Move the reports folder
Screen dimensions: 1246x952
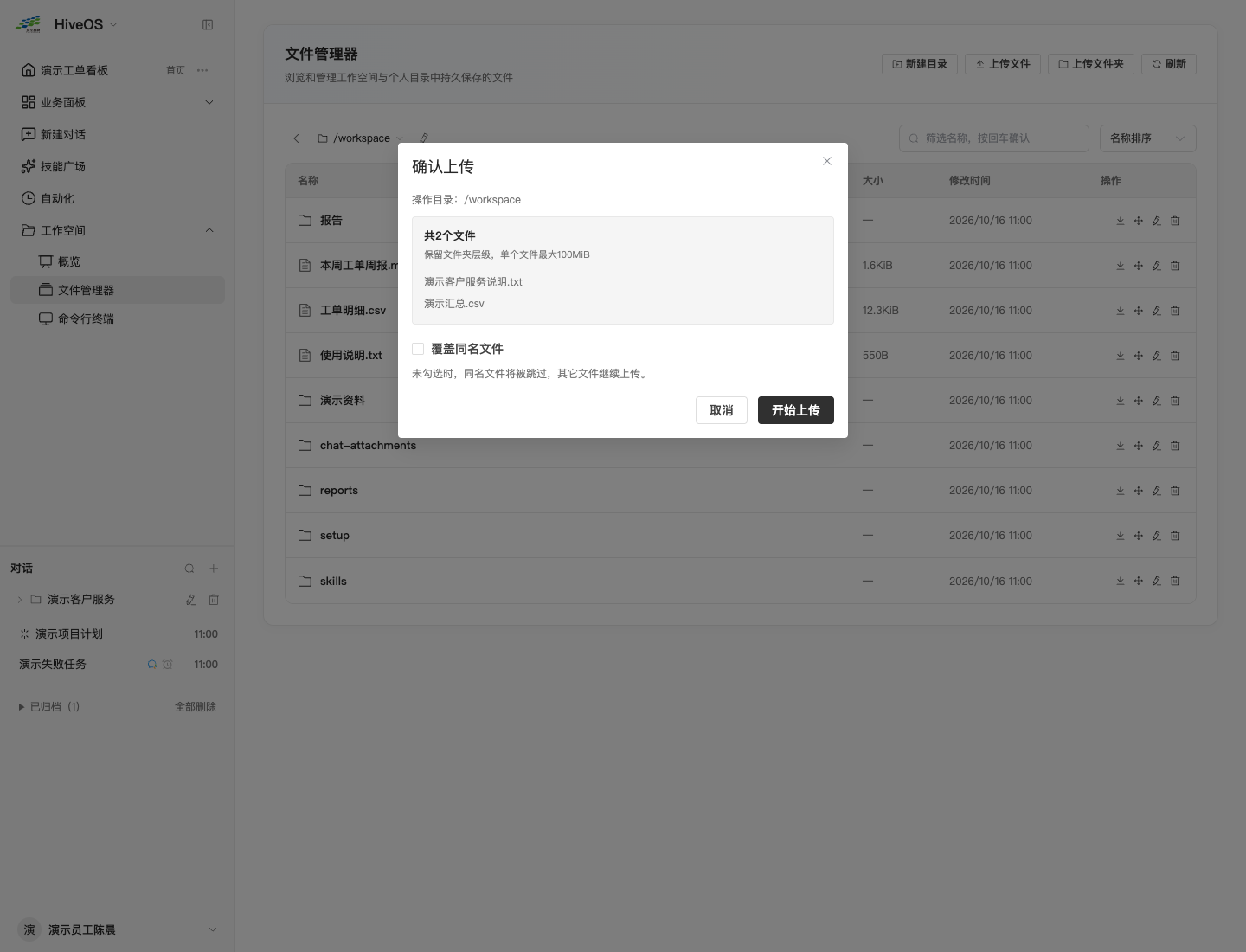[x=1139, y=491]
